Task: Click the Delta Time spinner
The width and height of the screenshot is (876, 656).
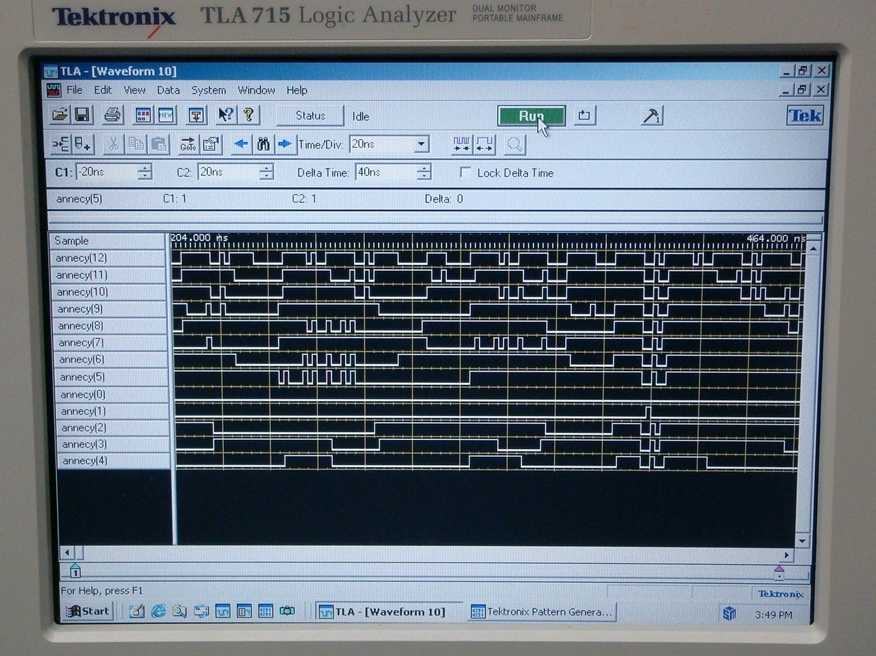Action: click(x=424, y=172)
